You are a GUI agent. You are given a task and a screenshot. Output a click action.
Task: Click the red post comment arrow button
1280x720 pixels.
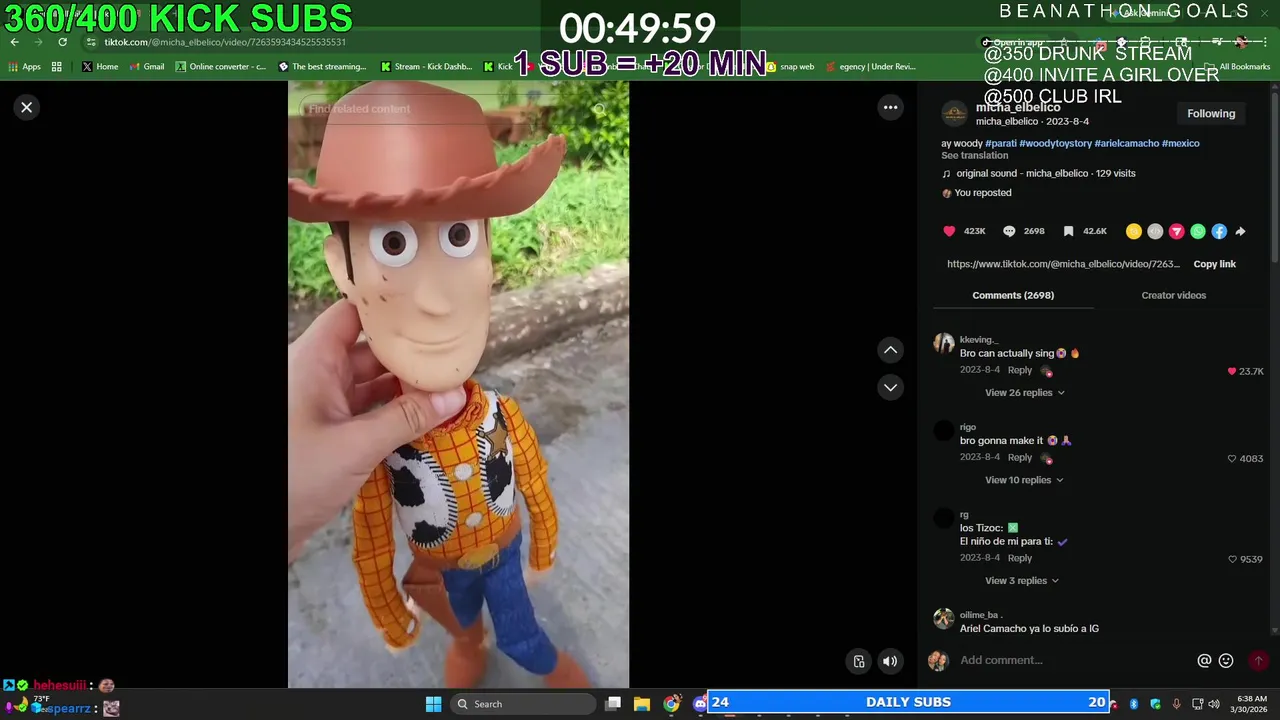[x=1258, y=660]
